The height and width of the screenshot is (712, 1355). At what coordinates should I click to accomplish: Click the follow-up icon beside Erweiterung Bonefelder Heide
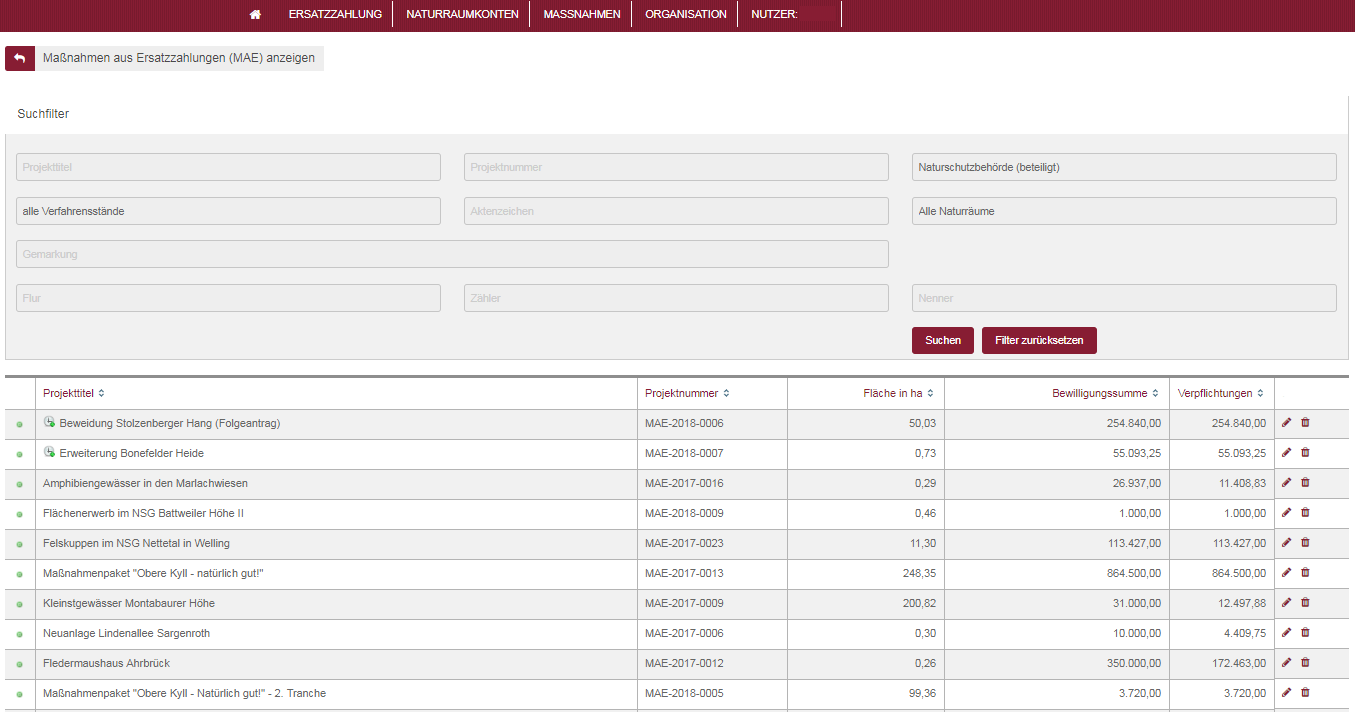[49, 453]
